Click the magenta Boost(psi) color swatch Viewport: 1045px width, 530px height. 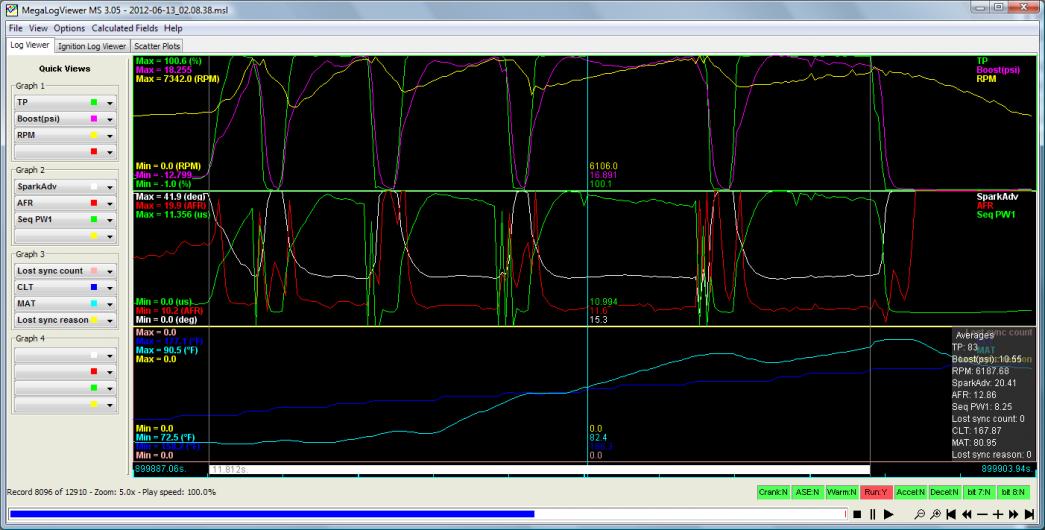point(93,118)
